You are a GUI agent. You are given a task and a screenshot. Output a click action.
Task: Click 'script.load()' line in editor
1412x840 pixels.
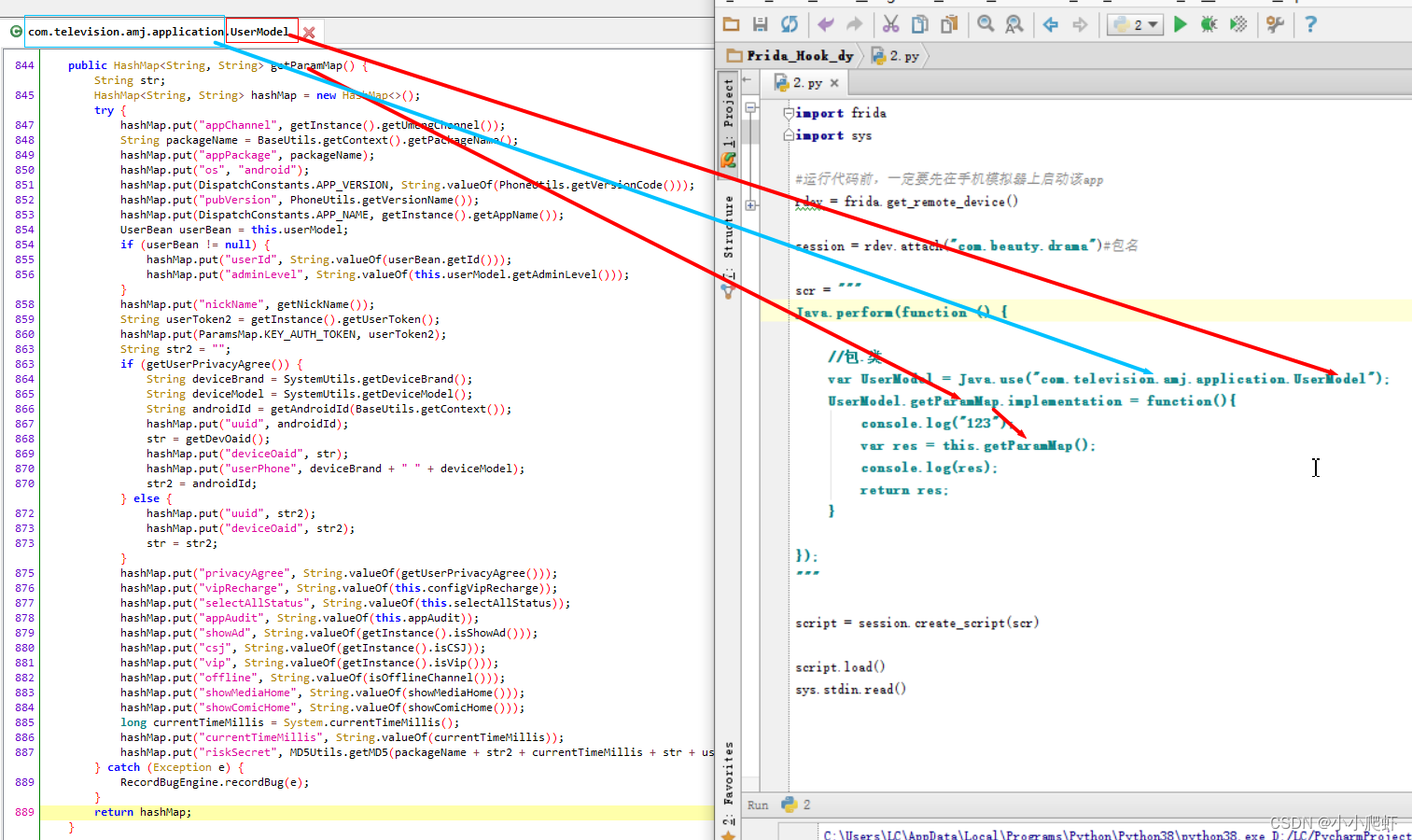pos(840,666)
